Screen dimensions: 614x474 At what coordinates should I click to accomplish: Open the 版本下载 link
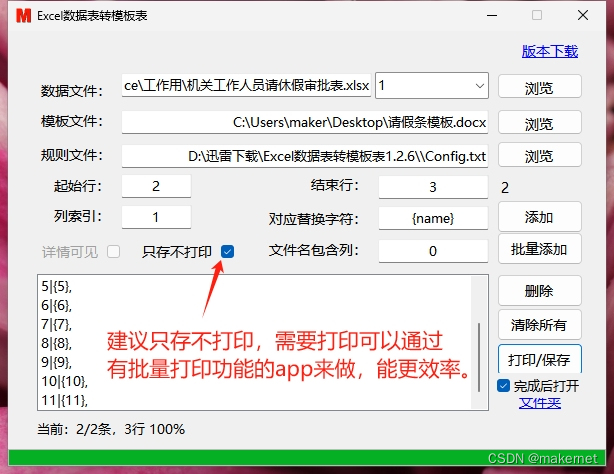click(550, 51)
